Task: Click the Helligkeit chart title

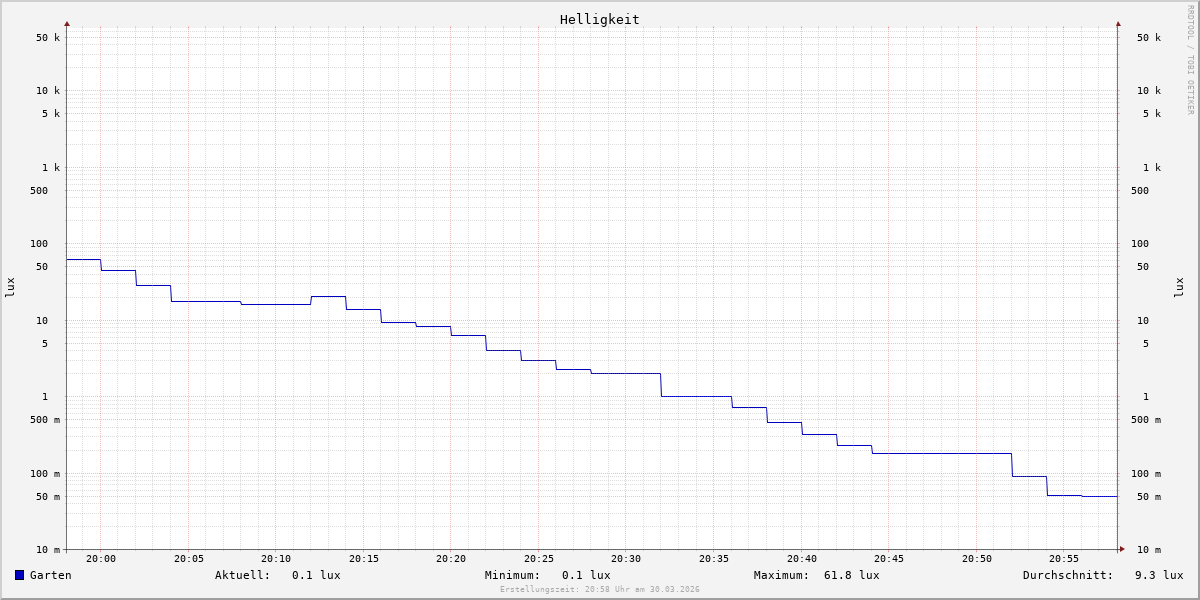Action: [x=599, y=19]
